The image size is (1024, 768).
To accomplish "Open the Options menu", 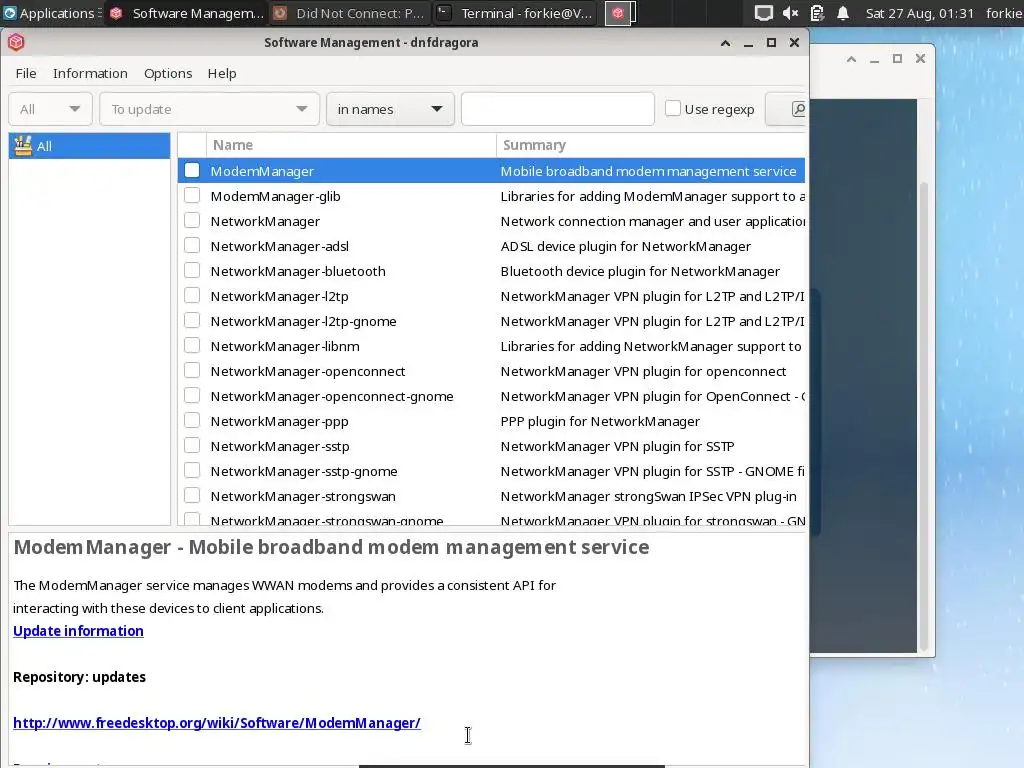I will coord(168,73).
